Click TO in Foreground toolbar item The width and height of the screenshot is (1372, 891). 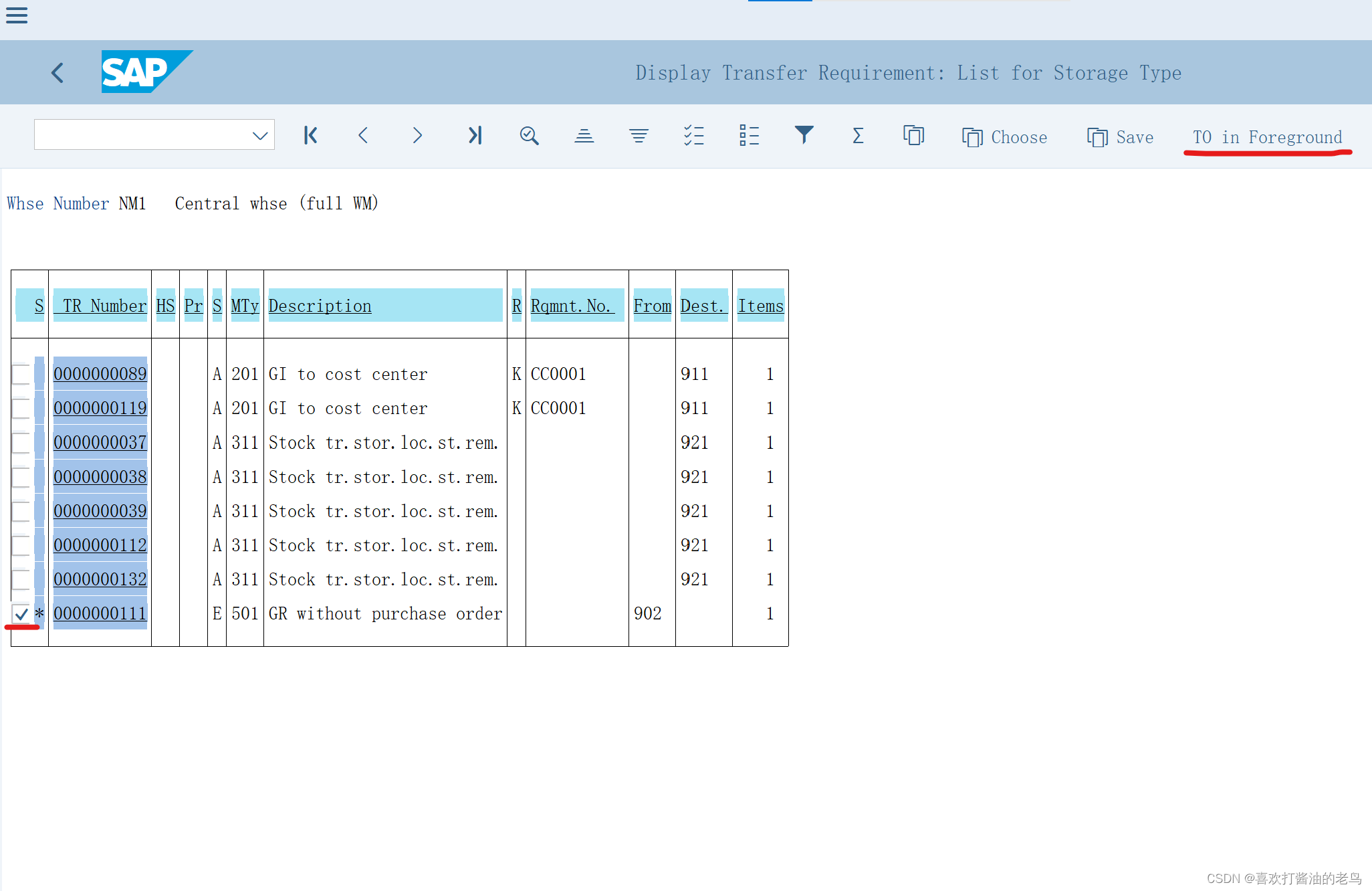coord(1267,137)
